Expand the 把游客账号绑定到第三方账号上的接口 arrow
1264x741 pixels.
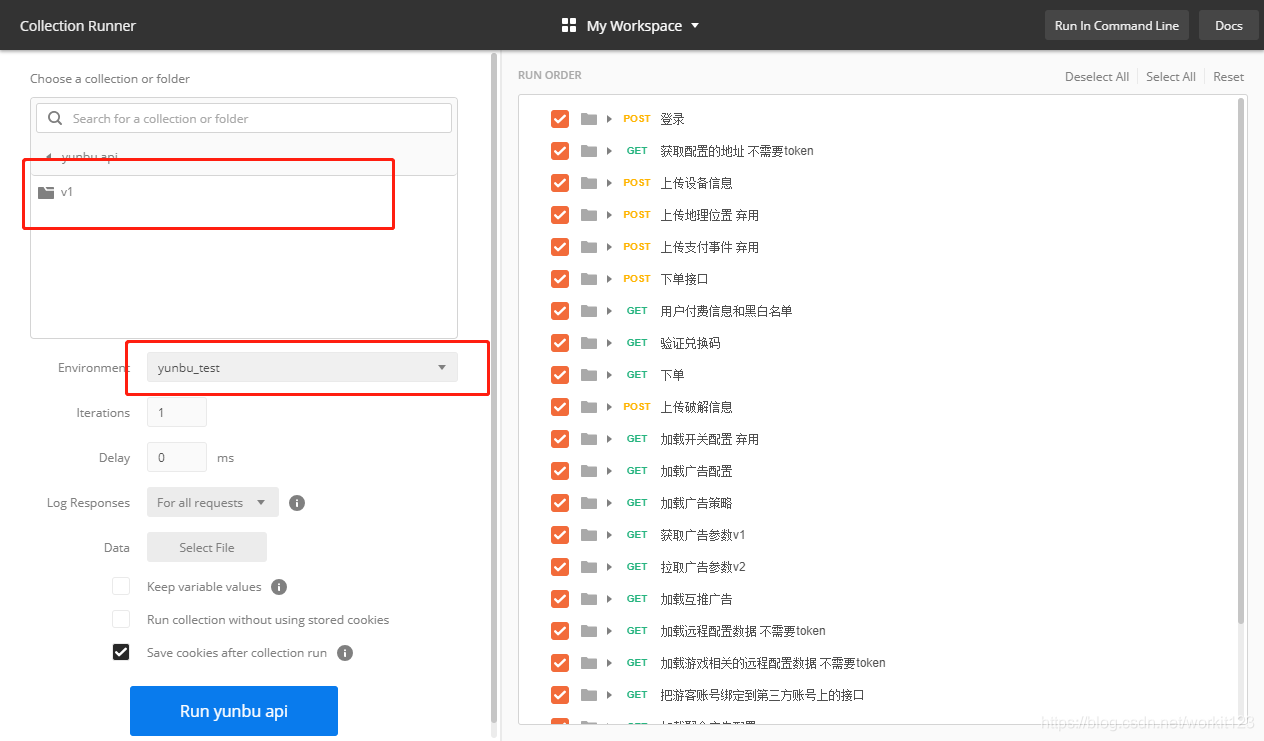[609, 695]
